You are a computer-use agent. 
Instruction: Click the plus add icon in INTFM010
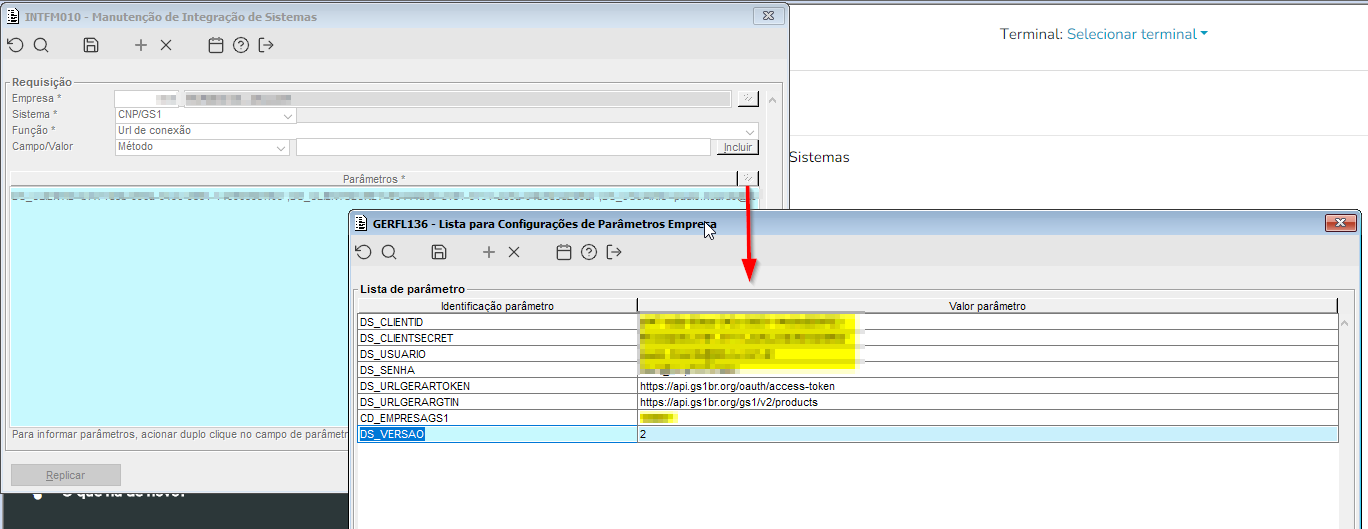coord(141,45)
